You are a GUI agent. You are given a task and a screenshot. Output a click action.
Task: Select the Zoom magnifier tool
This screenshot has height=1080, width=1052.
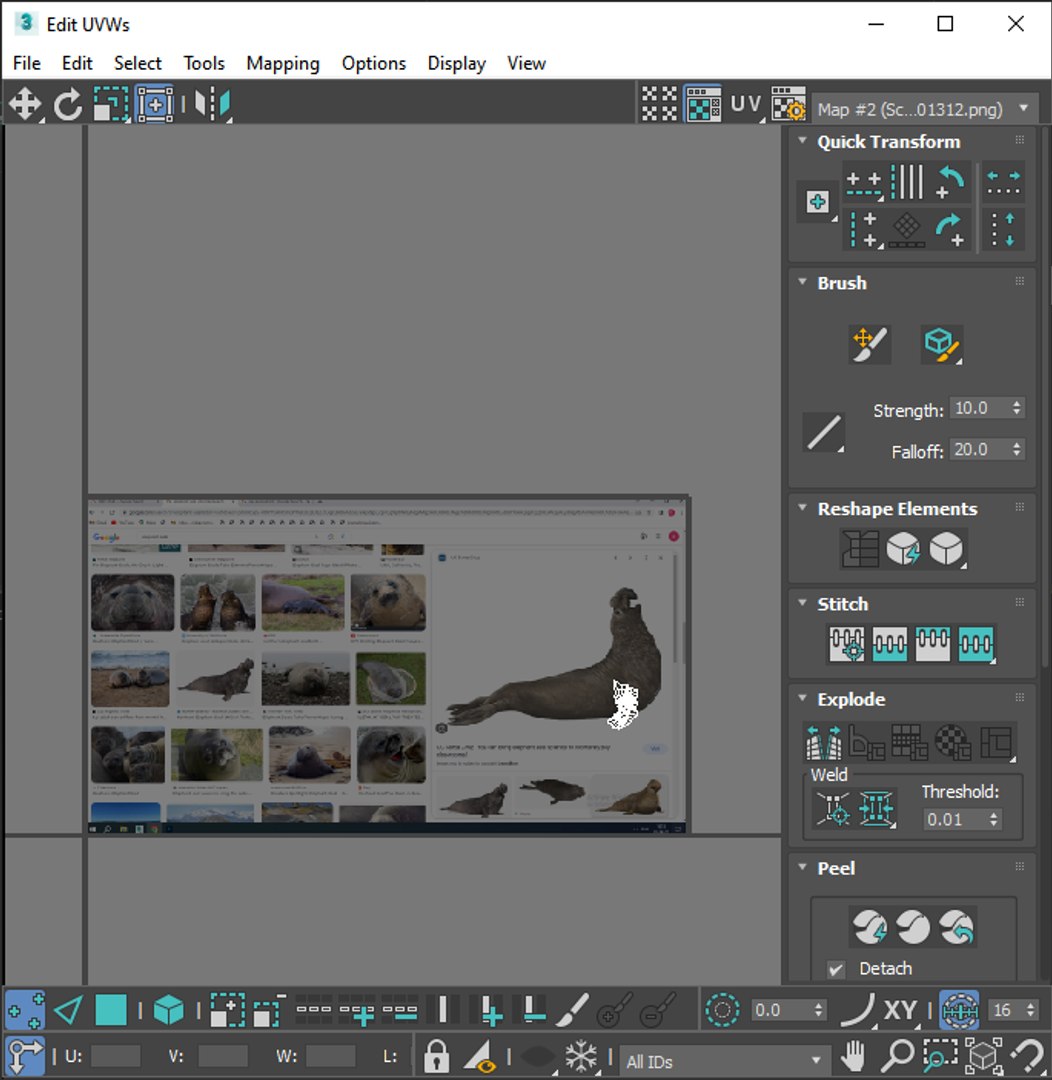pyautogui.click(x=898, y=1055)
